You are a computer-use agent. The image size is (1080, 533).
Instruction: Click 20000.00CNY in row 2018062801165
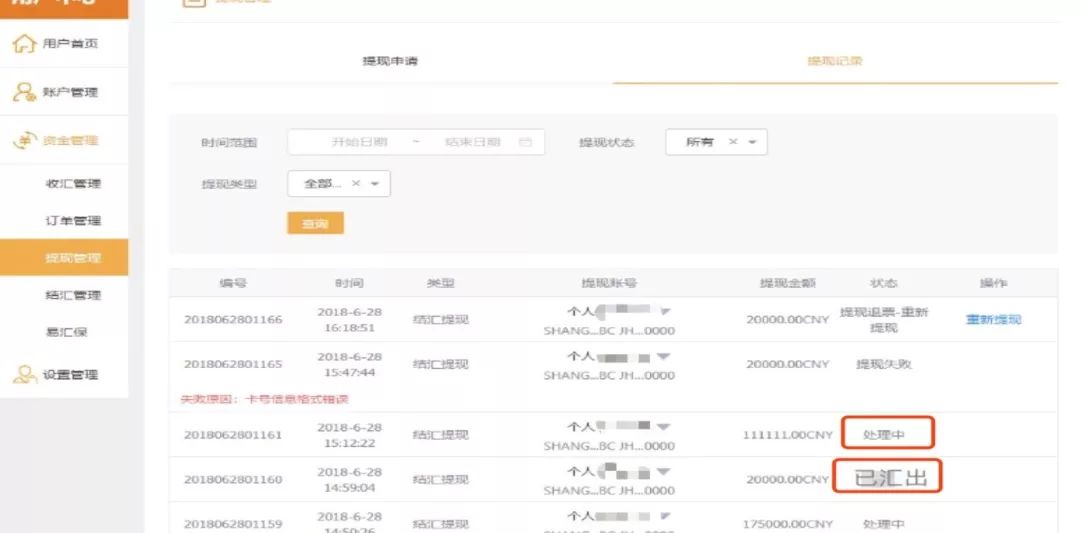[787, 364]
